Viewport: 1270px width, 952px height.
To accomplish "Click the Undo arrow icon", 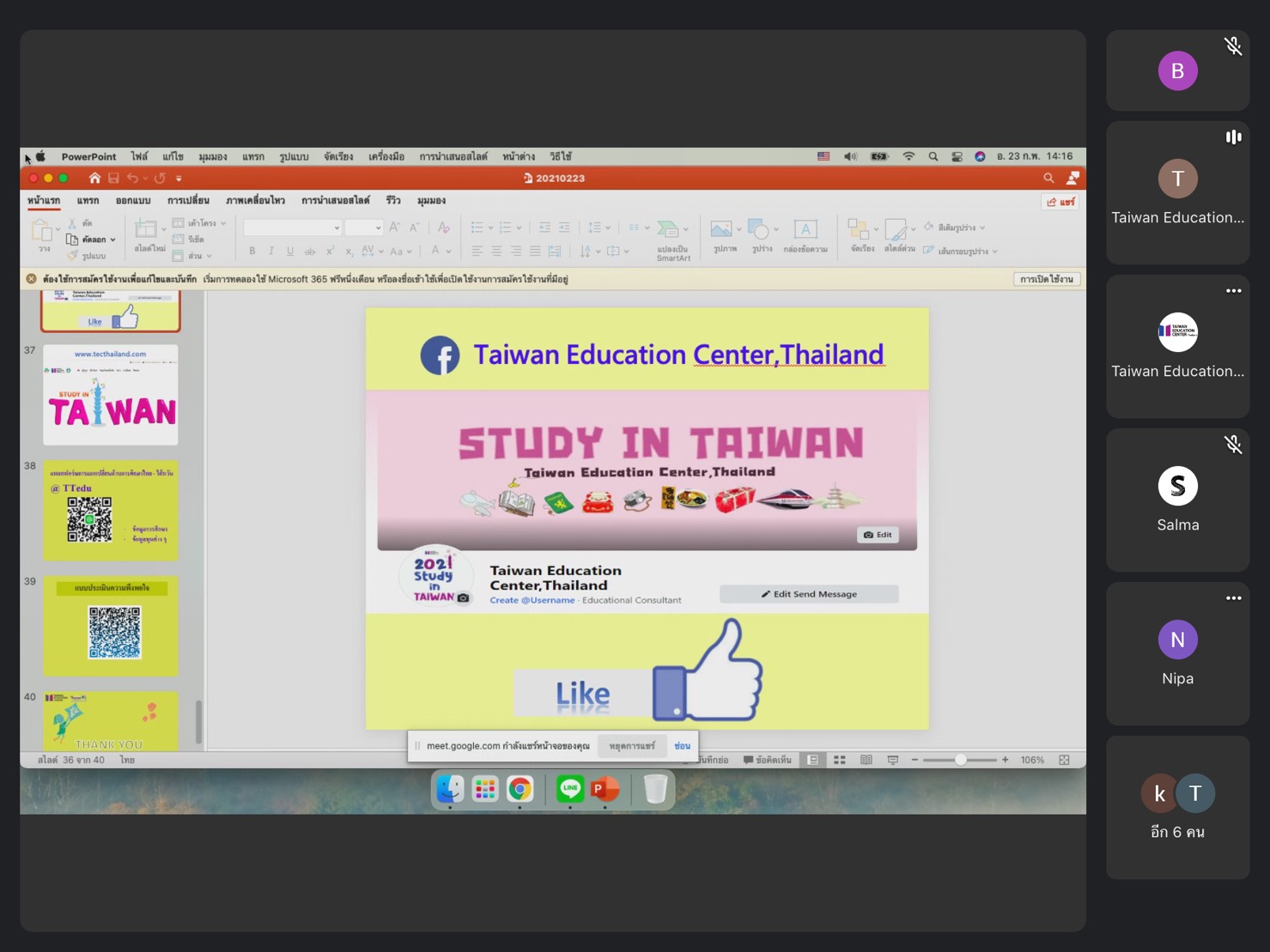I will [132, 178].
